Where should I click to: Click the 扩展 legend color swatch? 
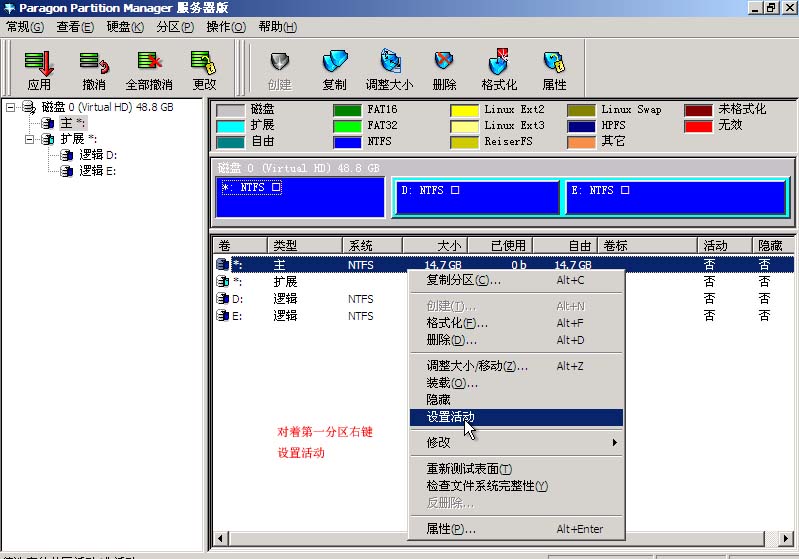coord(230,126)
